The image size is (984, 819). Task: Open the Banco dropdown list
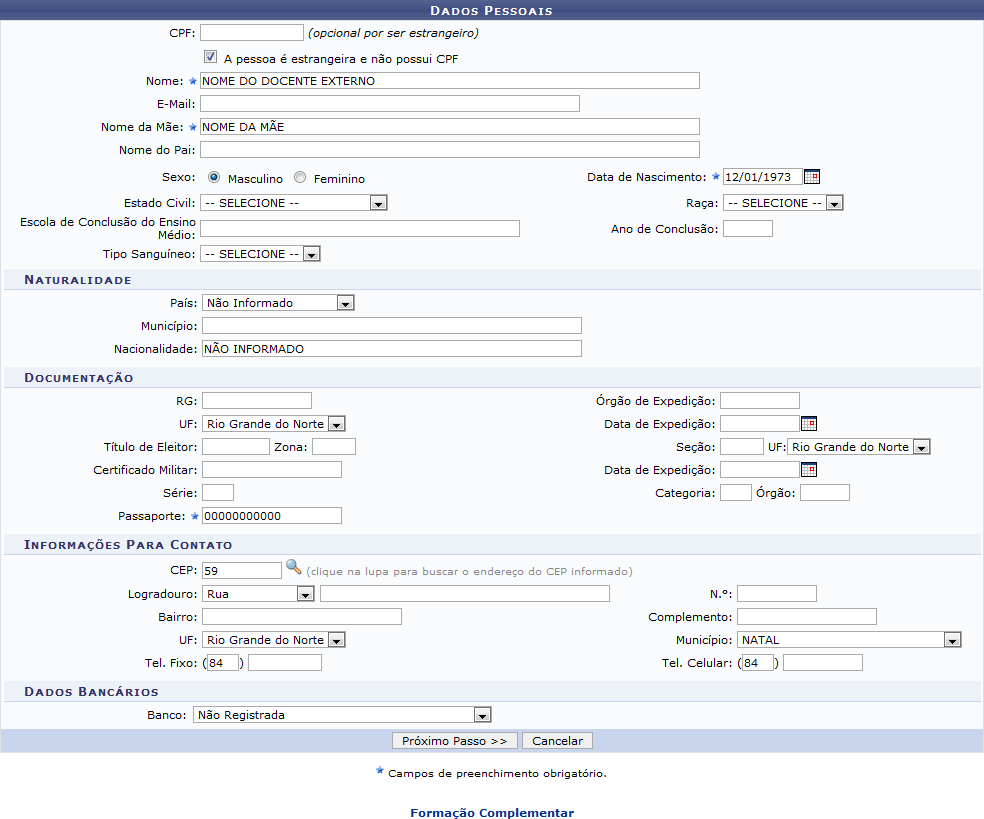(x=482, y=715)
